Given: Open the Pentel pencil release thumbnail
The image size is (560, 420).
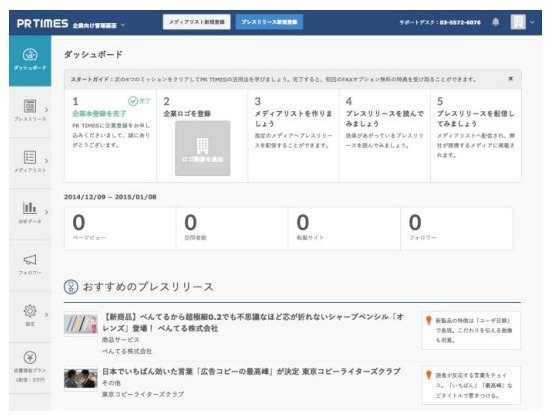Looking at the screenshot, I should pyautogui.click(x=81, y=324).
